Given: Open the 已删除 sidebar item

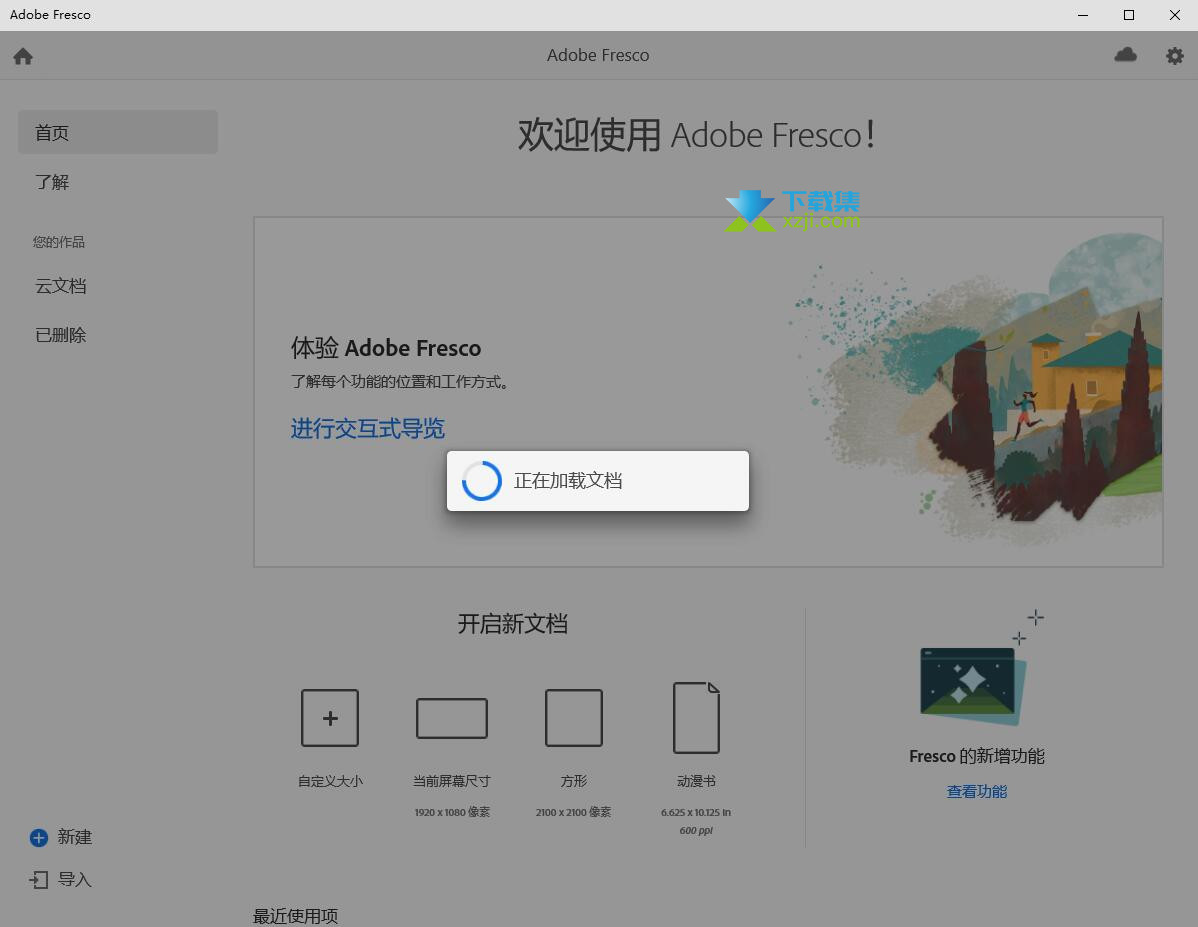Looking at the screenshot, I should [x=61, y=335].
